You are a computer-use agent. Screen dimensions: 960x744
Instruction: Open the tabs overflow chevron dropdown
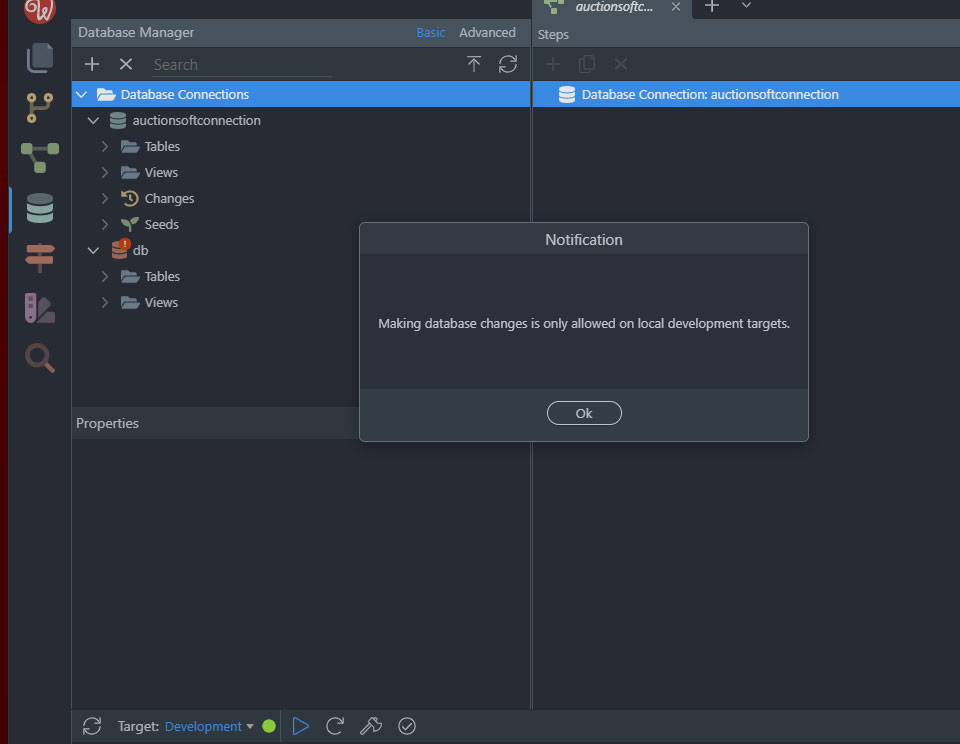pyautogui.click(x=746, y=6)
